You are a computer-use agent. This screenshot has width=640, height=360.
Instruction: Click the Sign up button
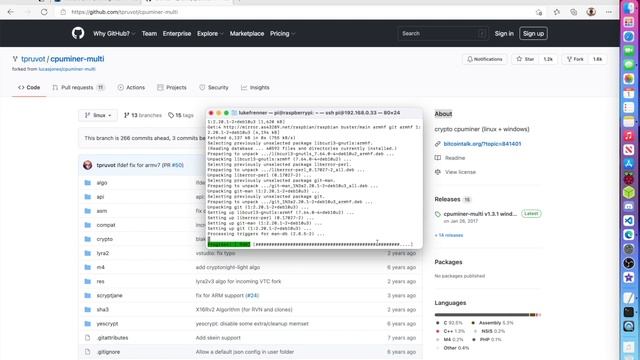[x=533, y=33]
